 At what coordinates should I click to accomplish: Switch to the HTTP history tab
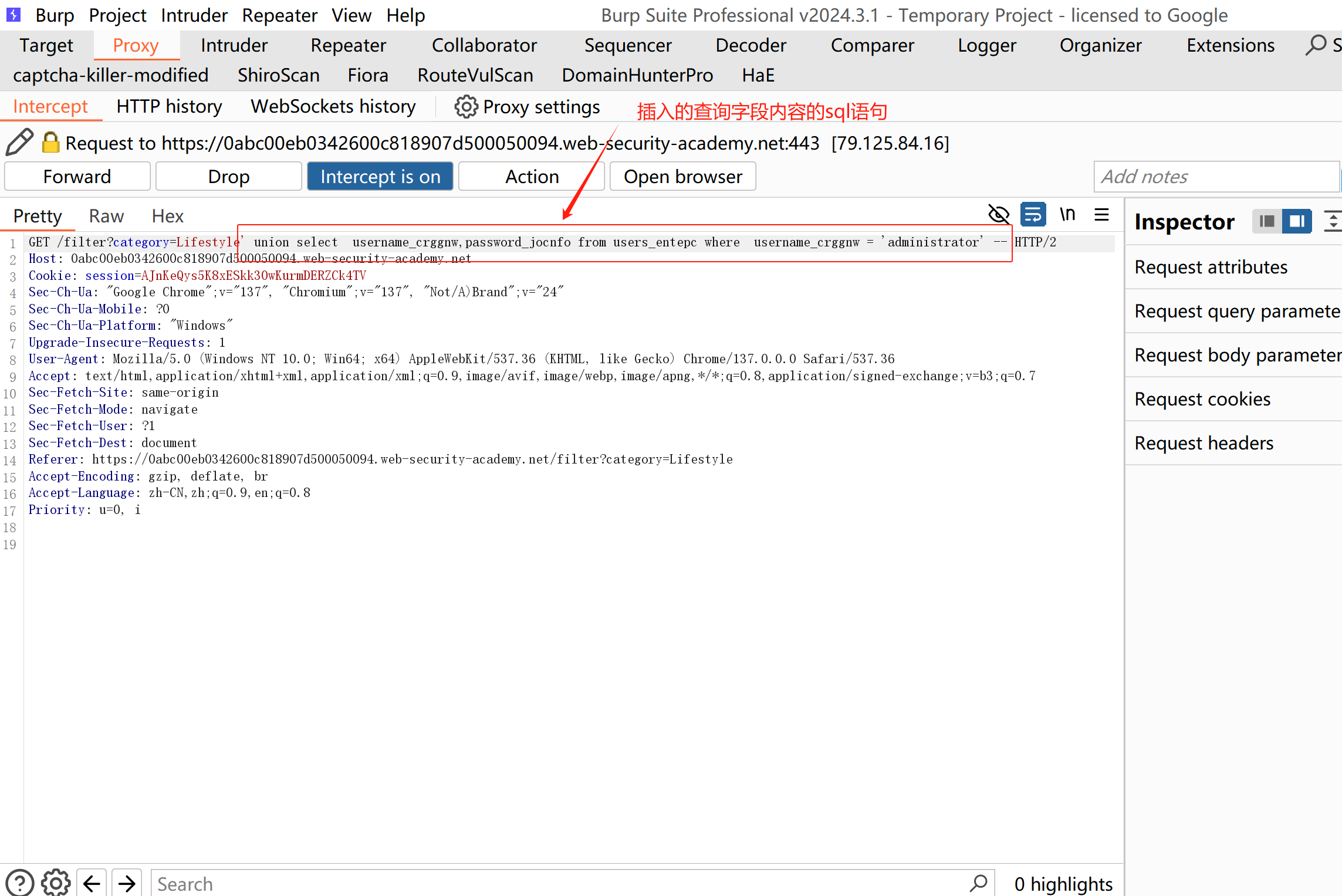[169, 107]
